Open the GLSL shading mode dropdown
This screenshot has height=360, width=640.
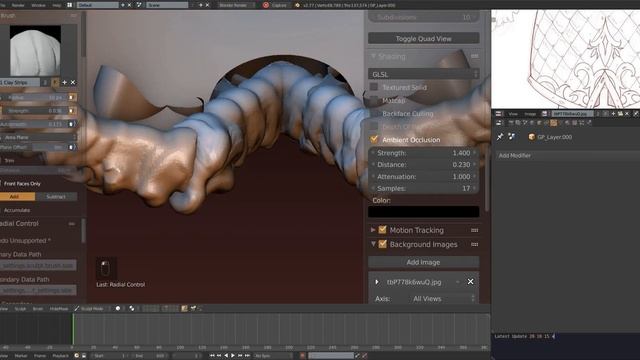423,74
